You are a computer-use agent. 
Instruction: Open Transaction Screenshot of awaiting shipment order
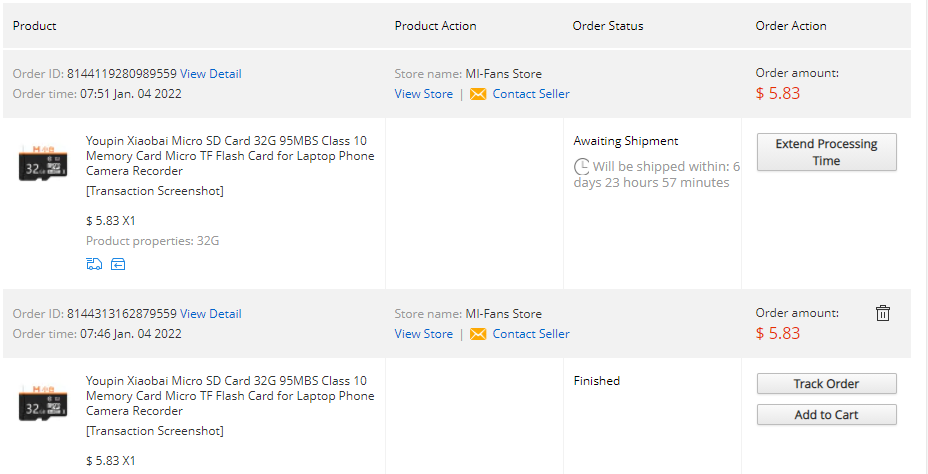155,191
